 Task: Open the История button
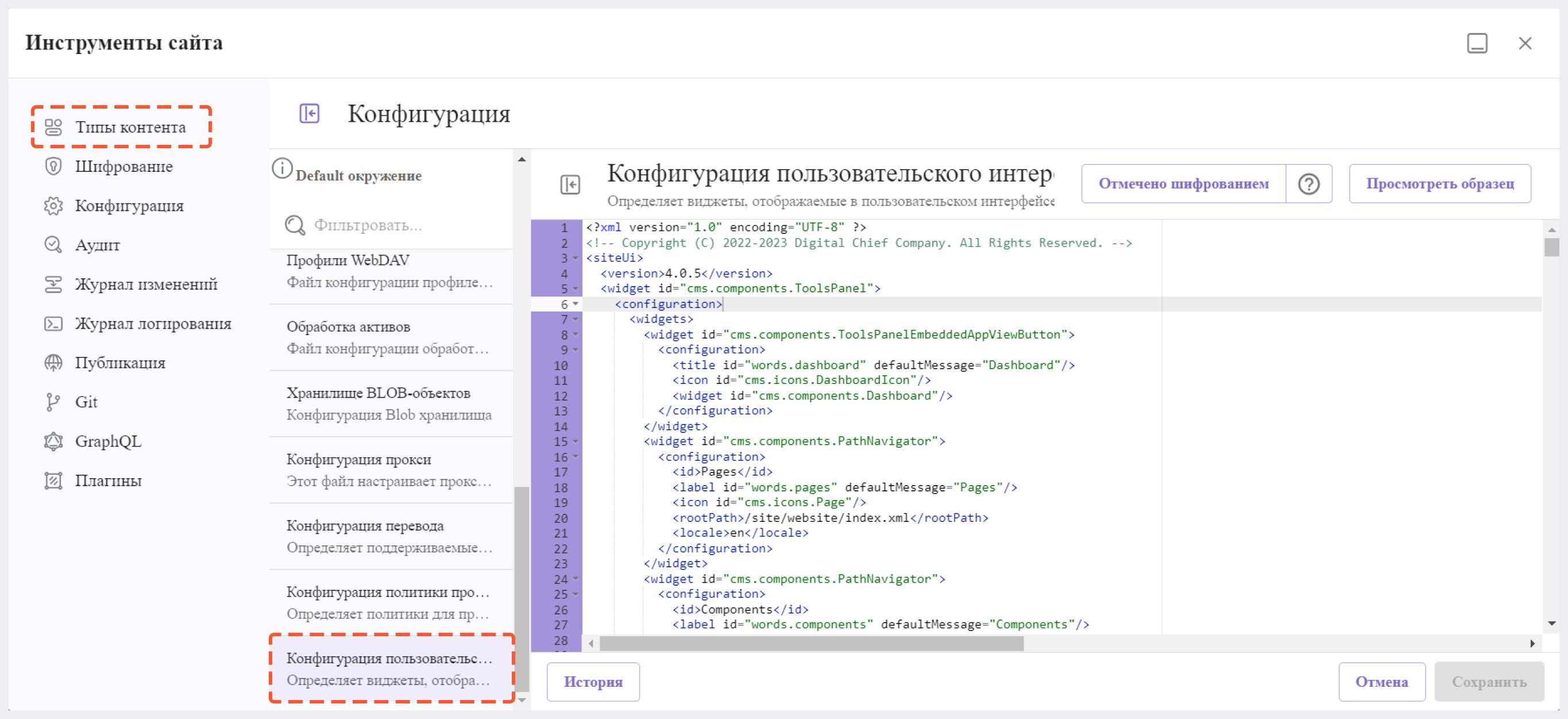tap(593, 682)
